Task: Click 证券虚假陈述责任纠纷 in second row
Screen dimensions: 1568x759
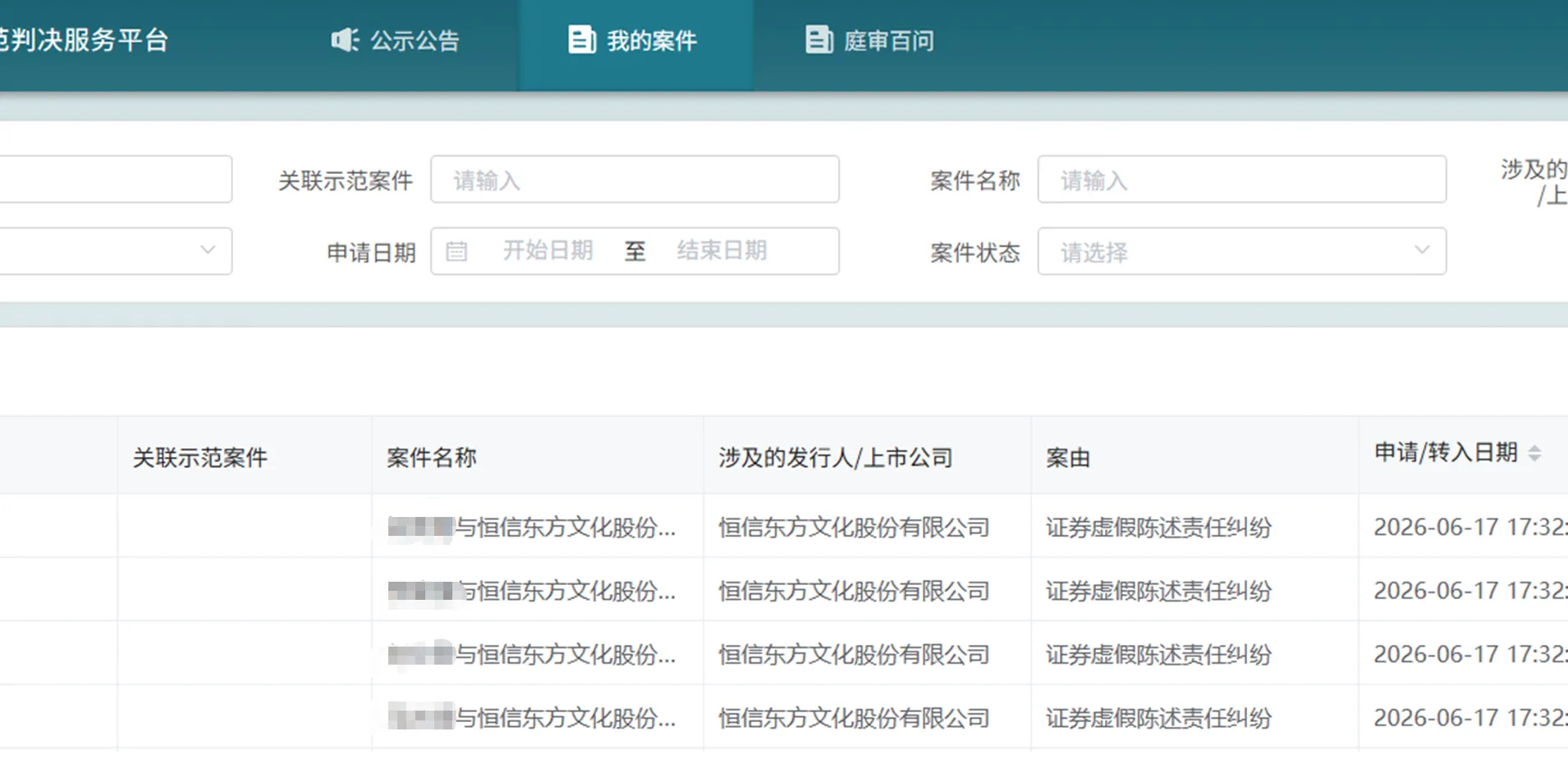Action: point(1158,591)
